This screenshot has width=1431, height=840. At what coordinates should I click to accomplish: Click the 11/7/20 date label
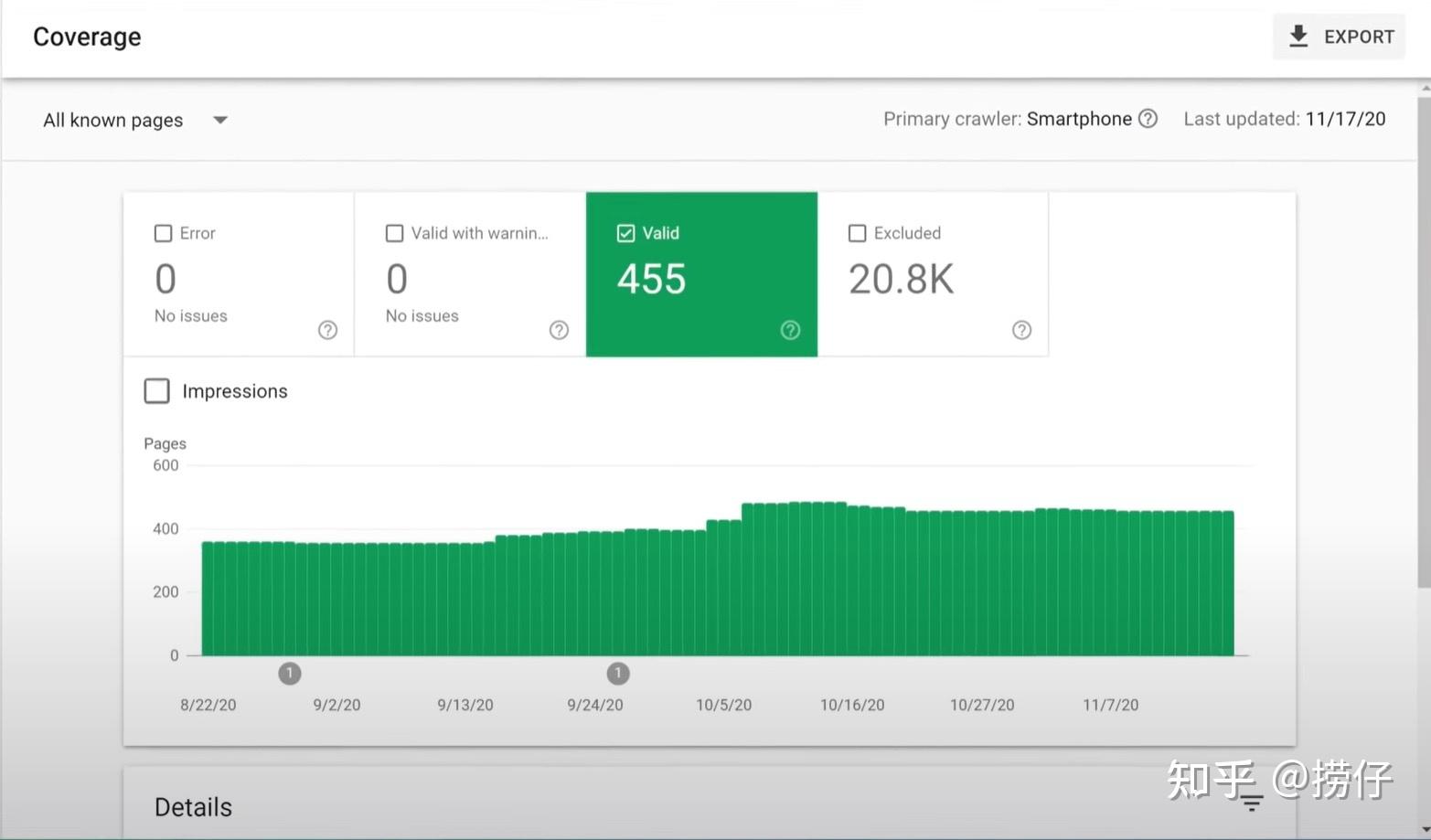coord(1111,705)
